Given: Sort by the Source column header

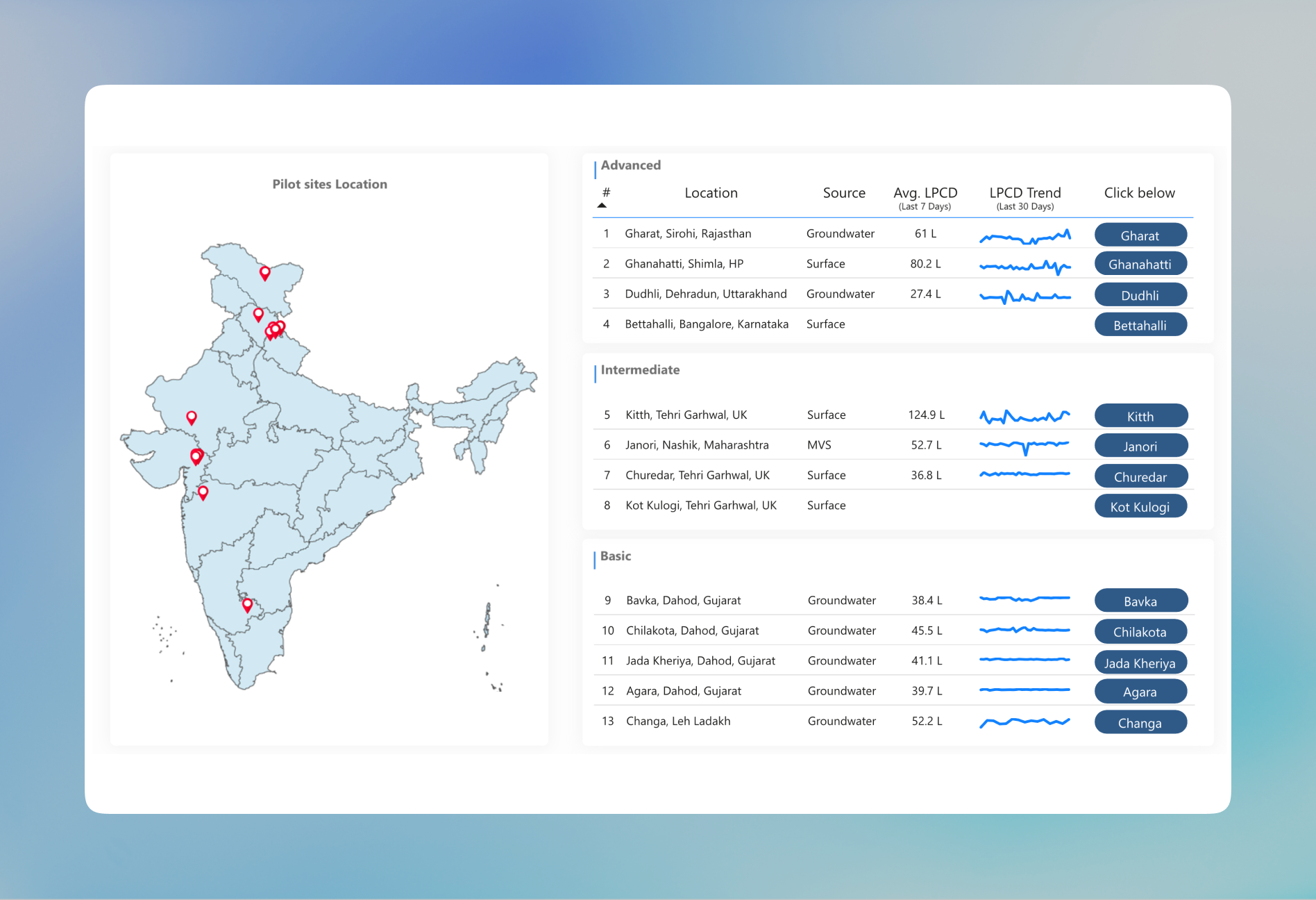Looking at the screenshot, I should pyautogui.click(x=843, y=193).
